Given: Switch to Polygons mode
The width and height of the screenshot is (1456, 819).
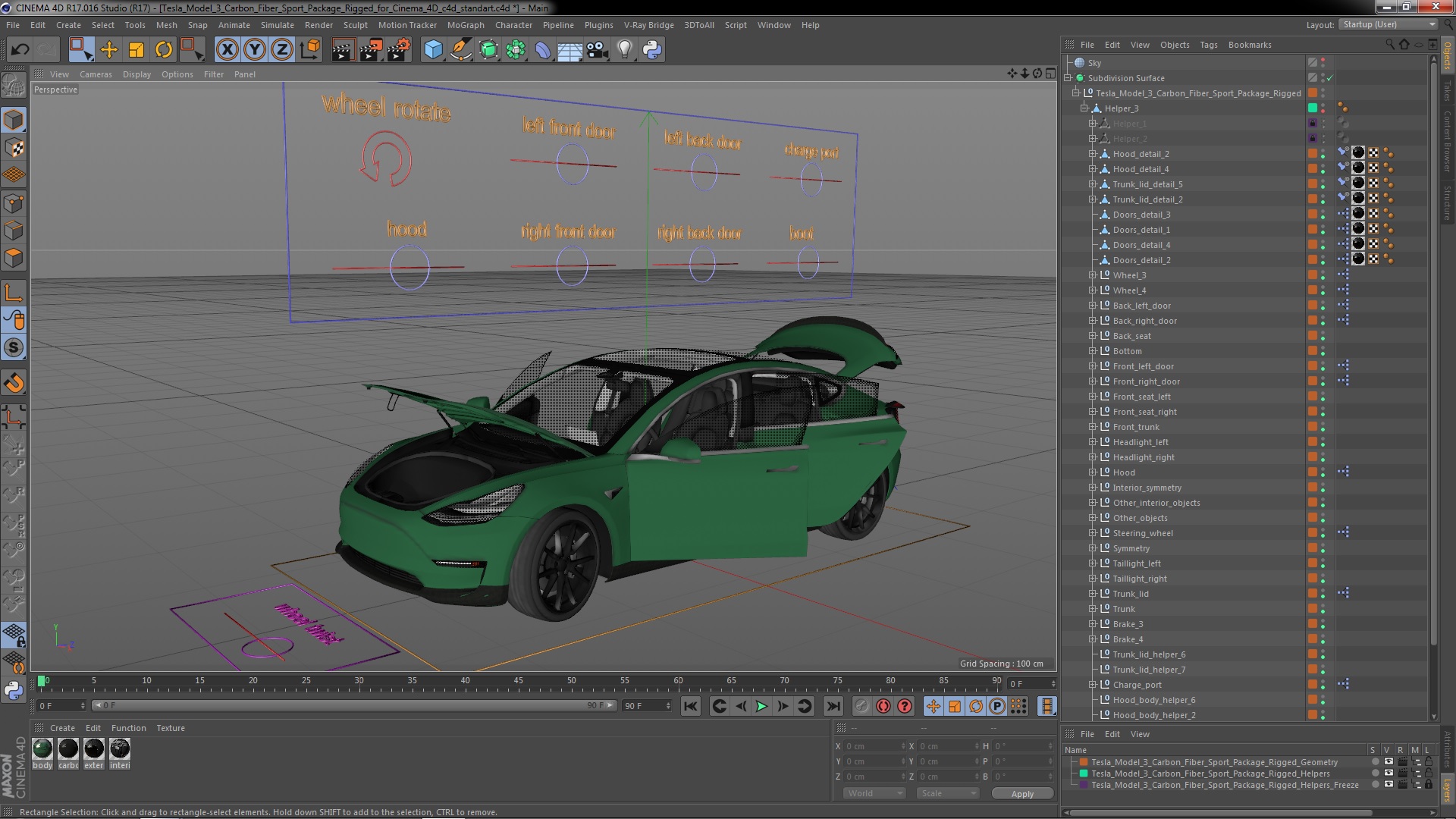Looking at the screenshot, I should point(14,258).
